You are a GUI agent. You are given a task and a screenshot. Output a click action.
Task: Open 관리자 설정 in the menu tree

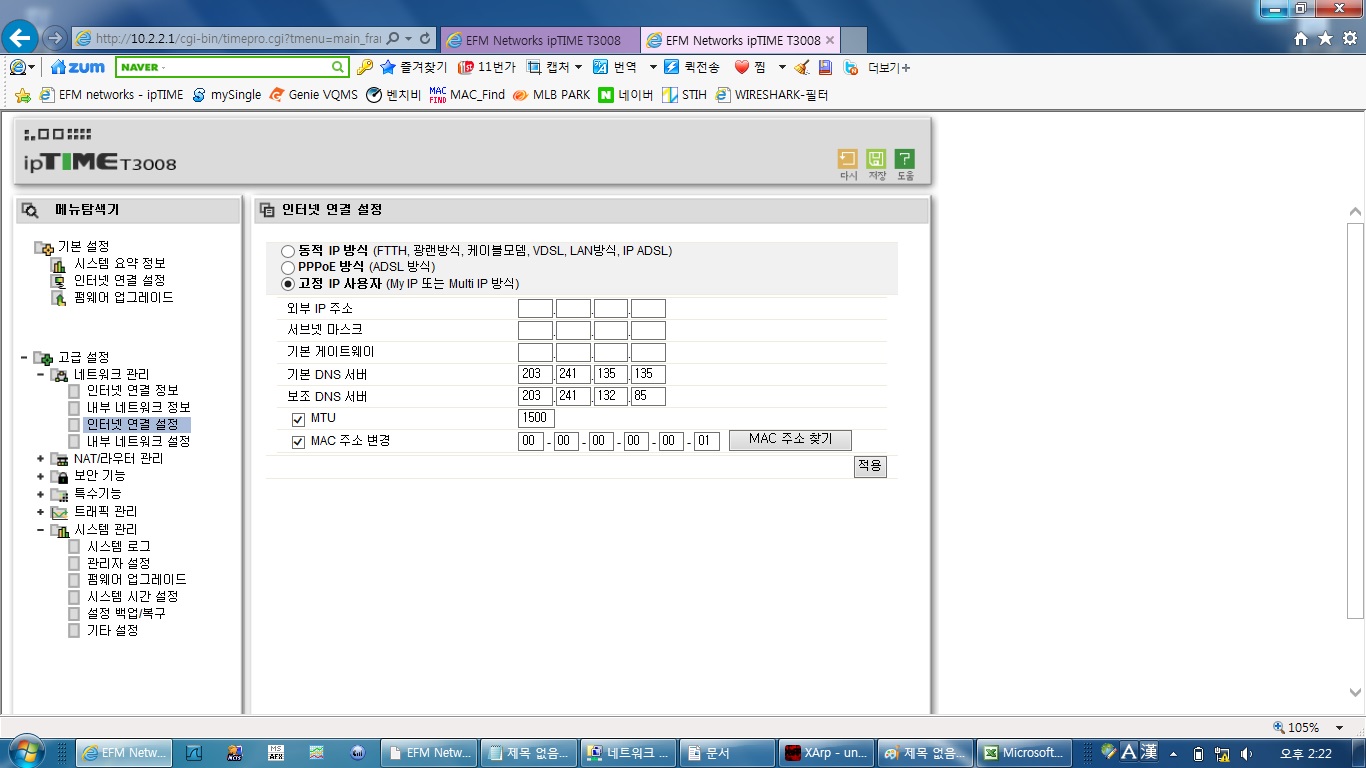(x=118, y=563)
